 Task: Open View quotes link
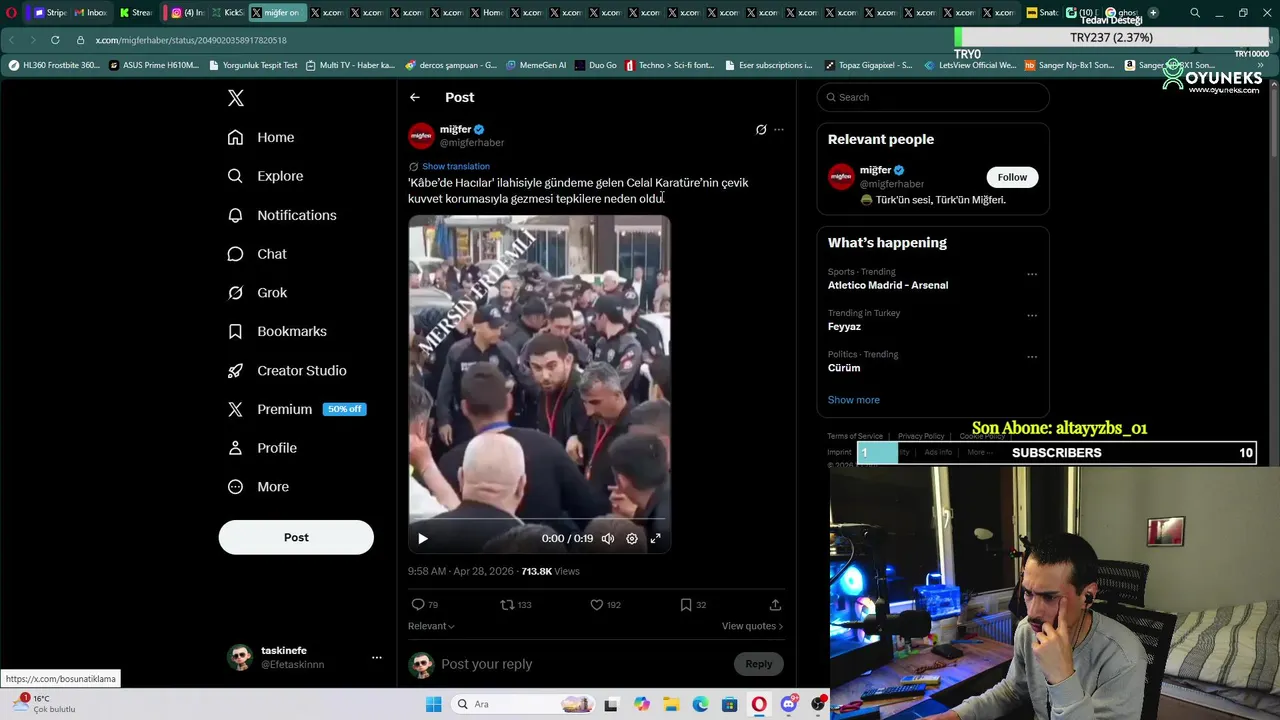752,626
